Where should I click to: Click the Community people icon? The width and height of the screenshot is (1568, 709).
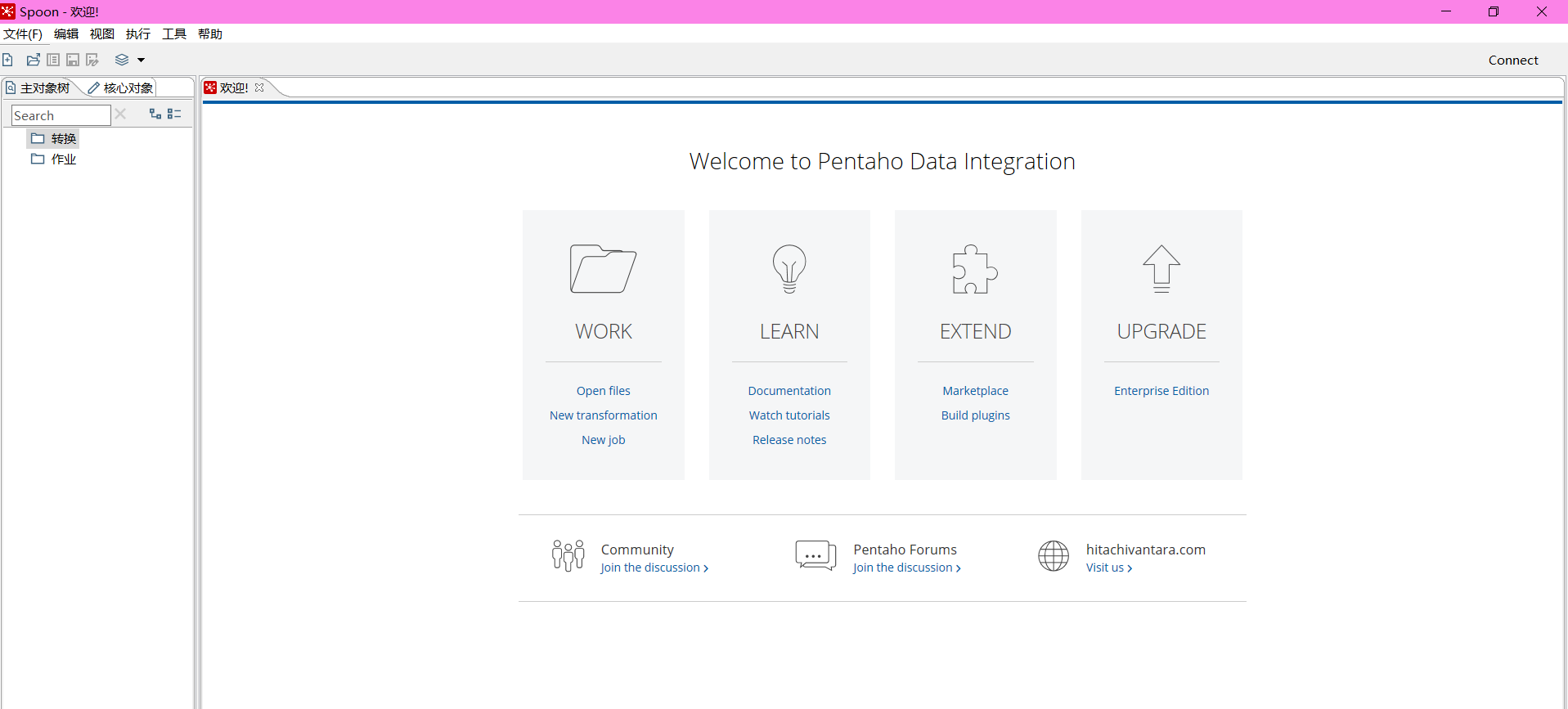tap(568, 555)
